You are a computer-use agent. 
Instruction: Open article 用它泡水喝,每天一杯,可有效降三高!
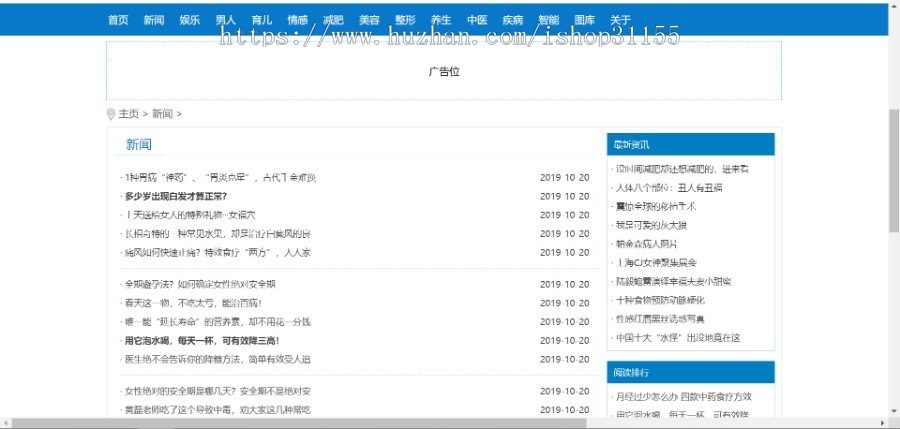202,341
